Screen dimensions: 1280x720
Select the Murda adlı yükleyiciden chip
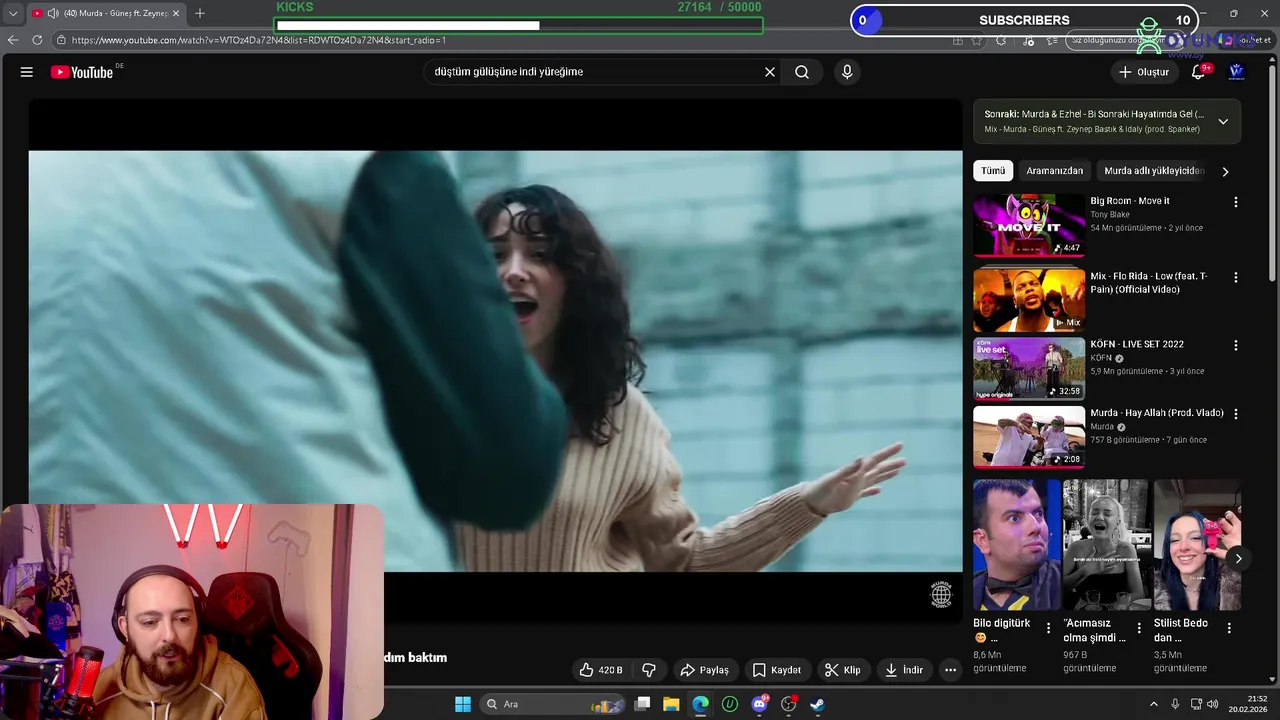(x=1153, y=171)
